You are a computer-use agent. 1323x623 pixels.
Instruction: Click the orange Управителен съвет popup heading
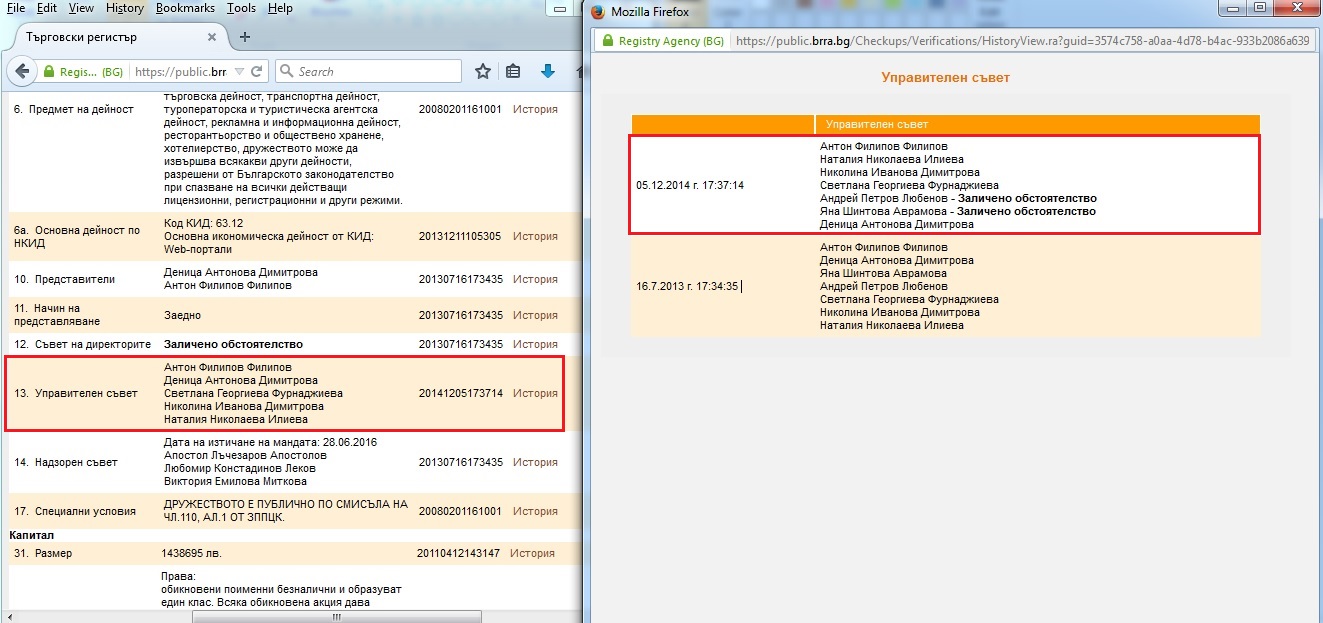point(945,77)
